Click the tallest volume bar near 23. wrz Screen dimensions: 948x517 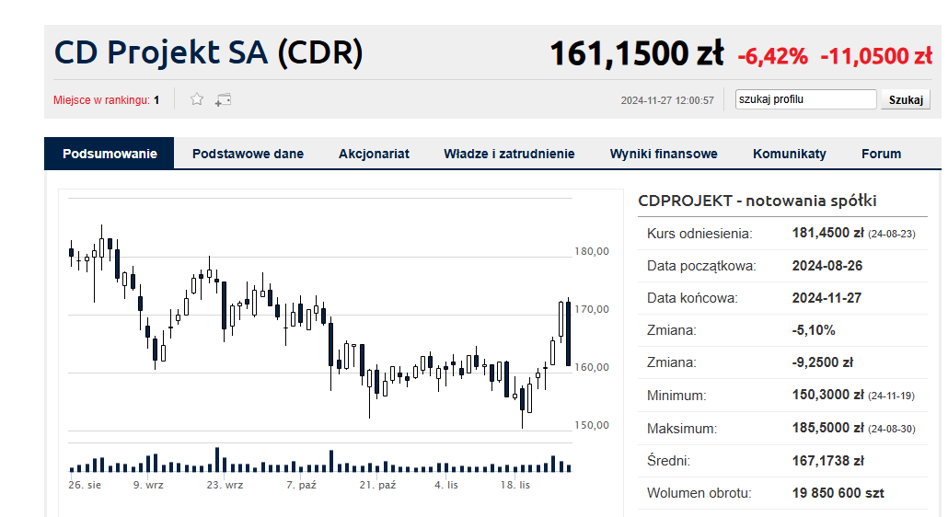(217, 460)
